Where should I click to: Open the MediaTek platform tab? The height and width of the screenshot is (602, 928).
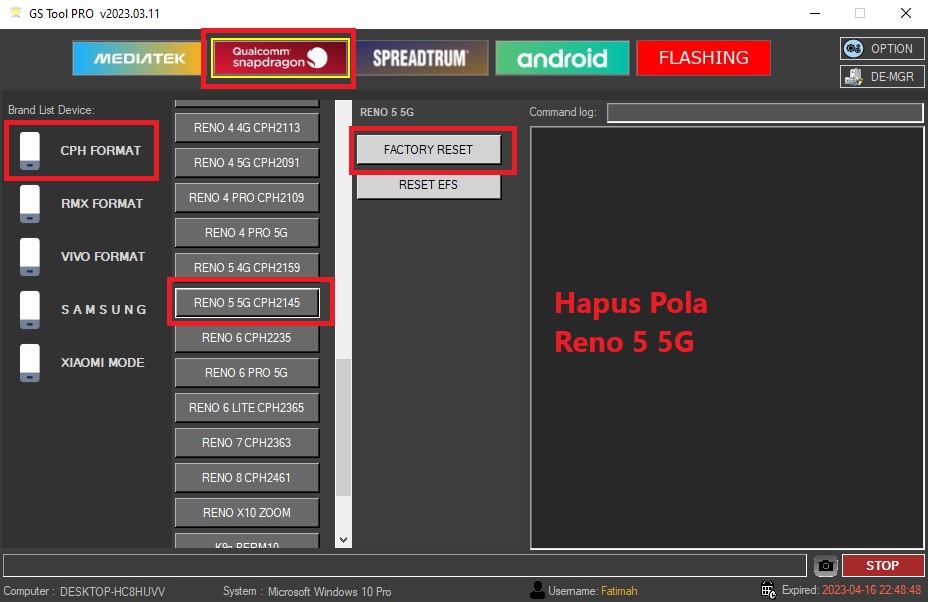tap(137, 58)
